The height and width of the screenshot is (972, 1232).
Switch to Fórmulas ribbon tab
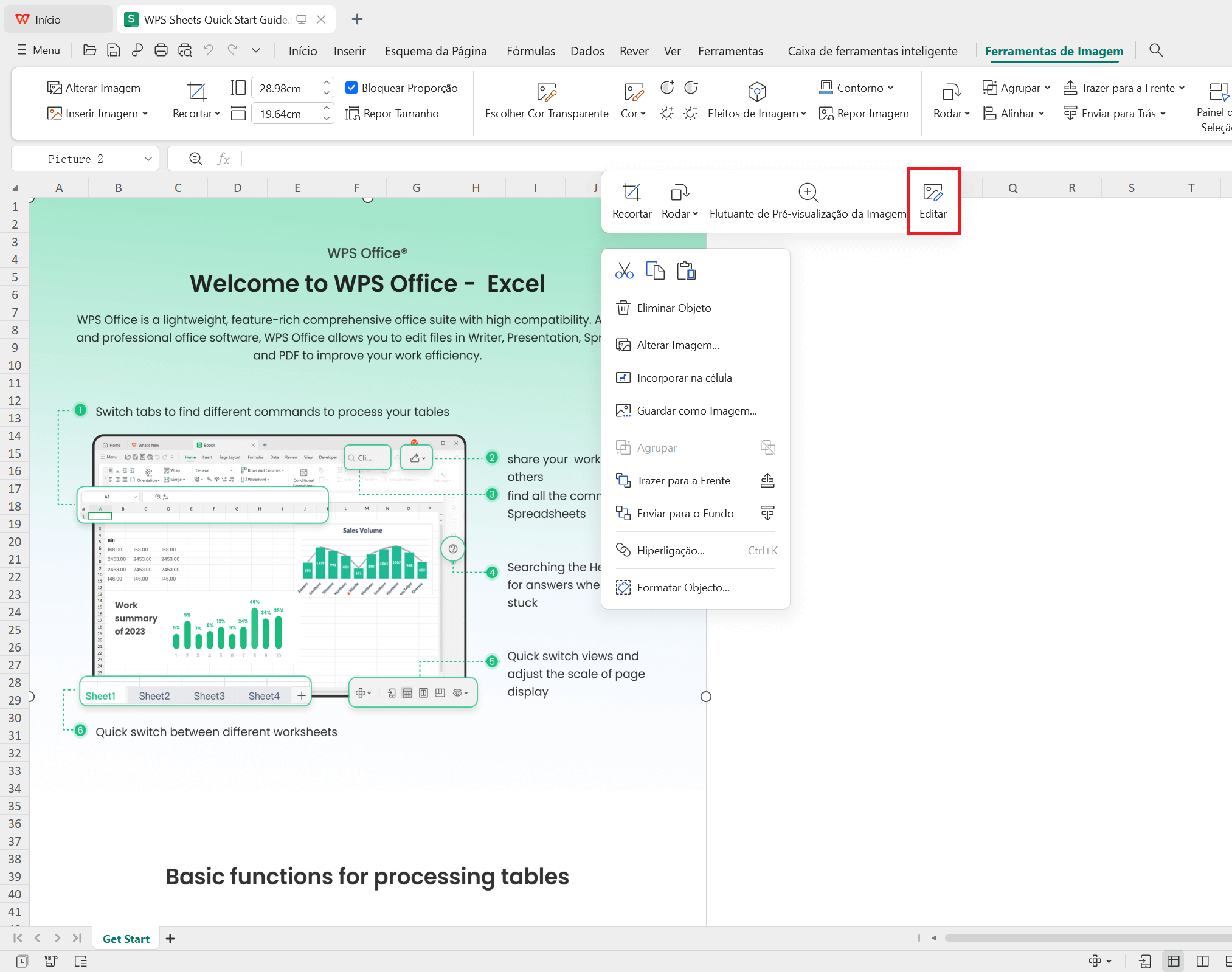[531, 51]
